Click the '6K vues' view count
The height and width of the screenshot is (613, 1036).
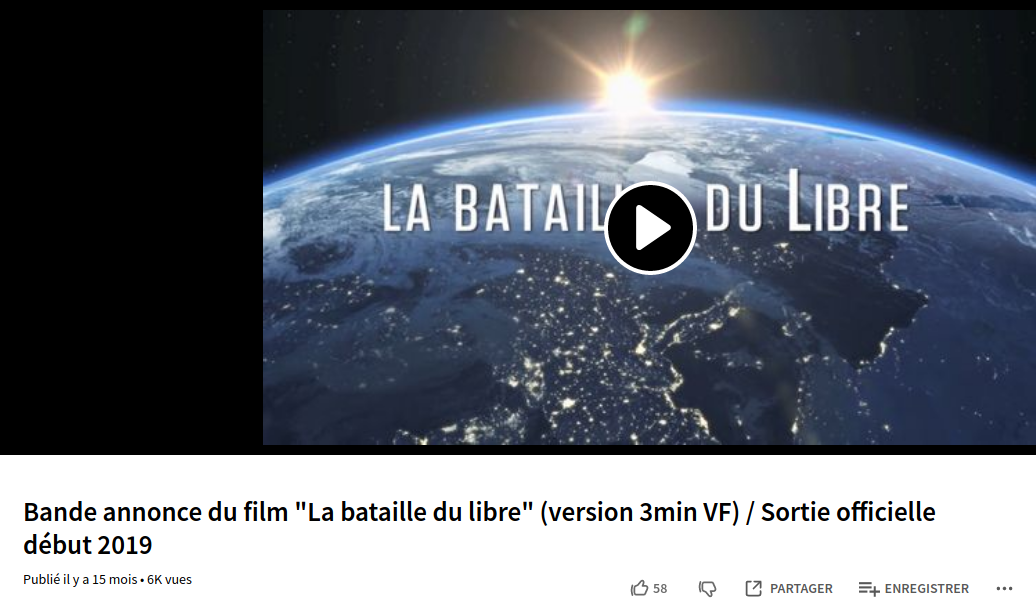tap(169, 579)
